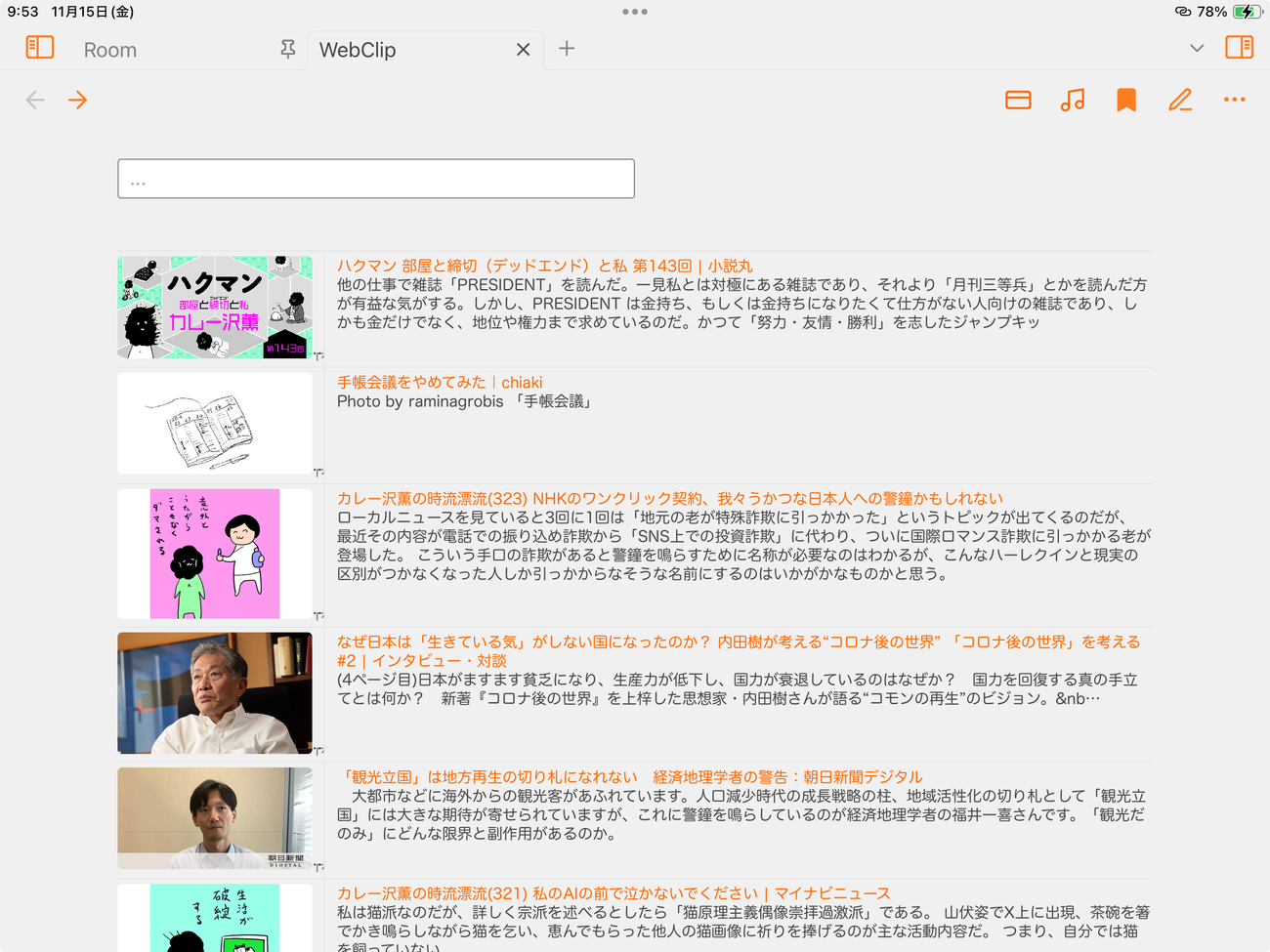The height and width of the screenshot is (952, 1270).
Task: Tap the 9:53 clock
Action: [22, 12]
